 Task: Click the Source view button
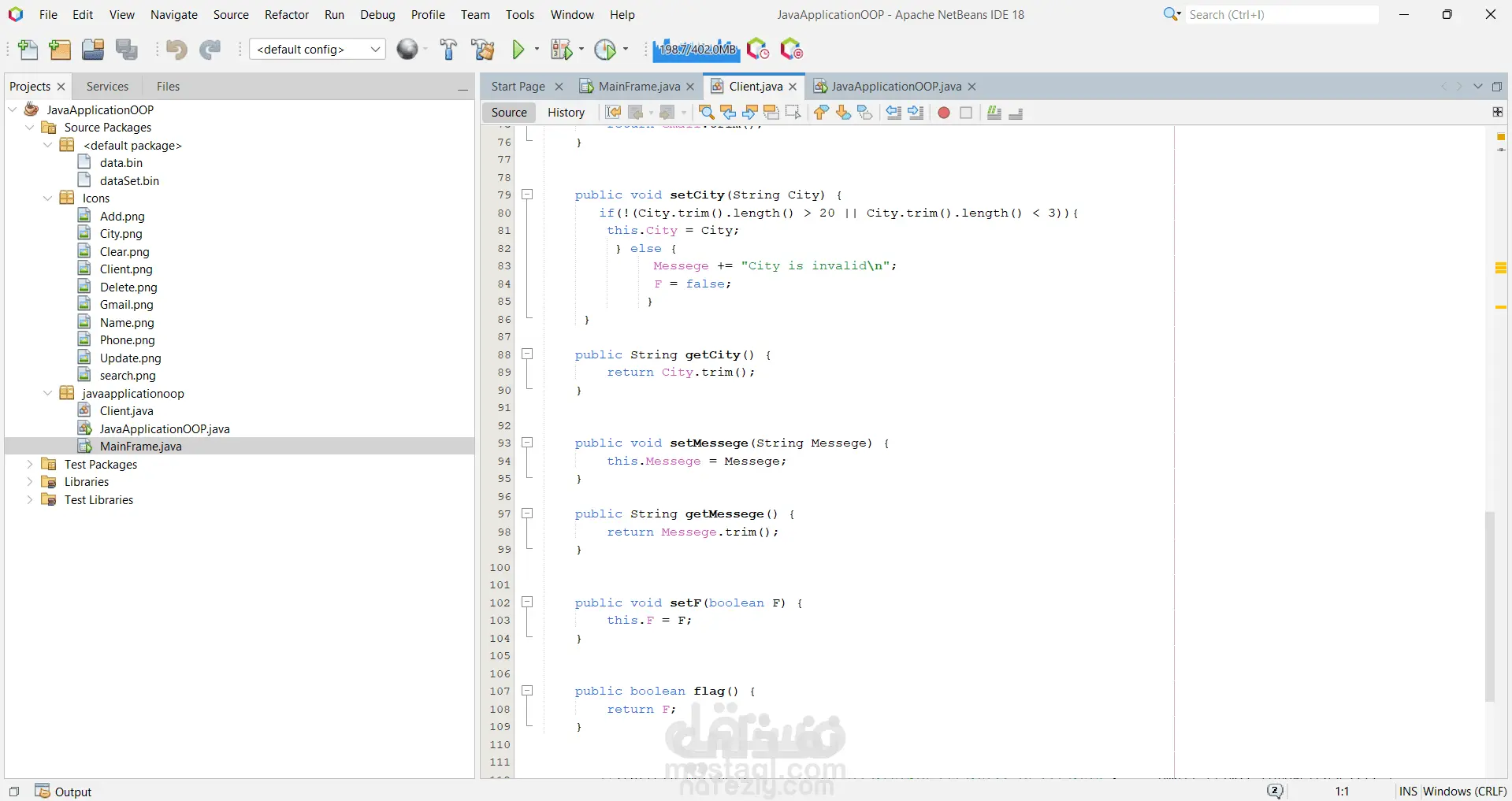509,113
